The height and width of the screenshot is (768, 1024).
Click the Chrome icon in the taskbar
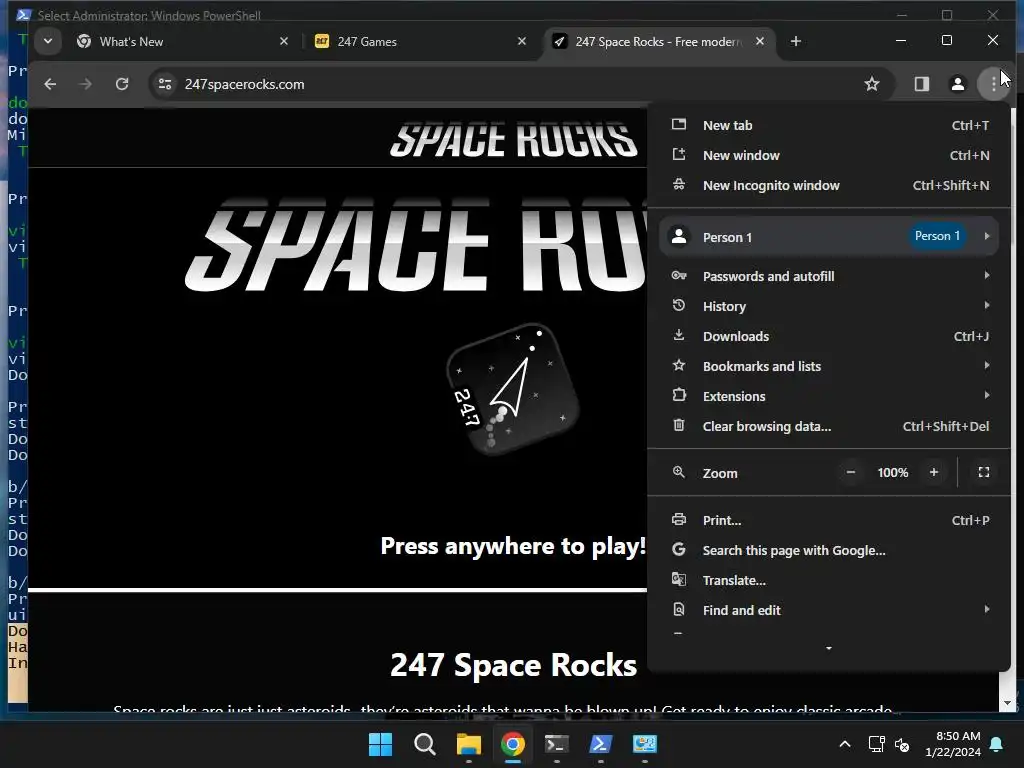[x=513, y=744]
